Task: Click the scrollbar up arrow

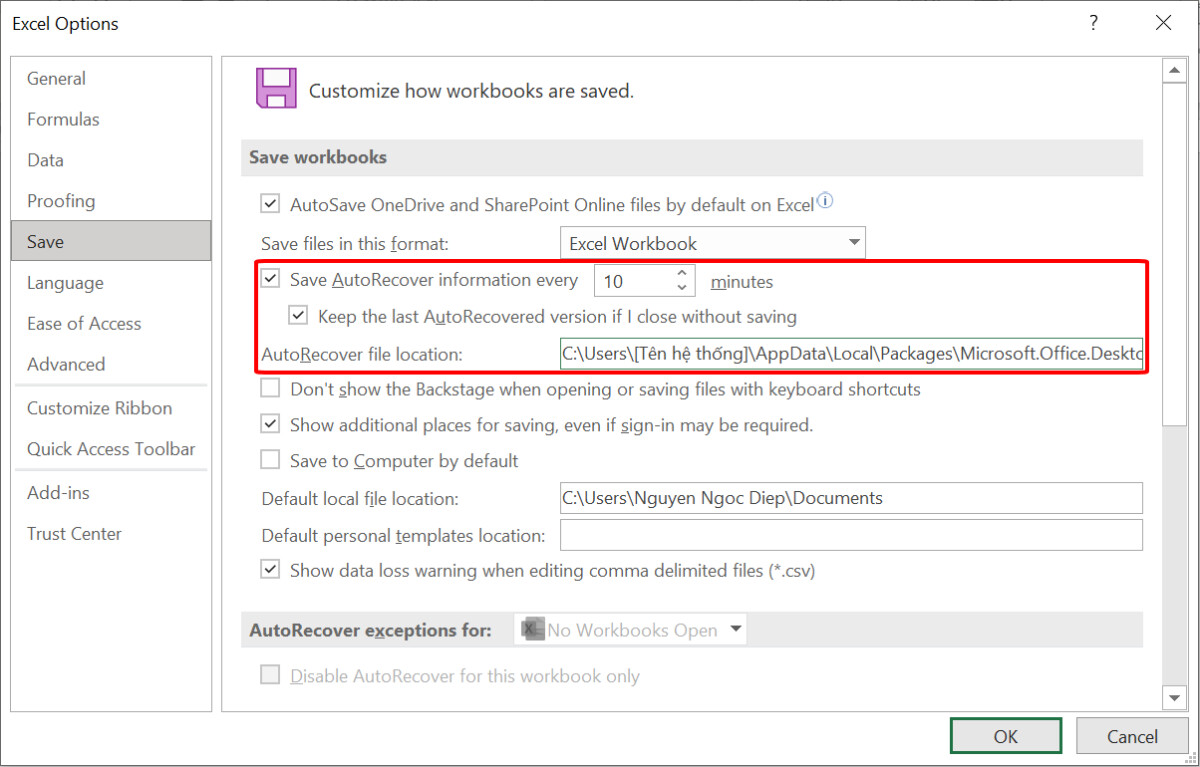Action: [1173, 70]
